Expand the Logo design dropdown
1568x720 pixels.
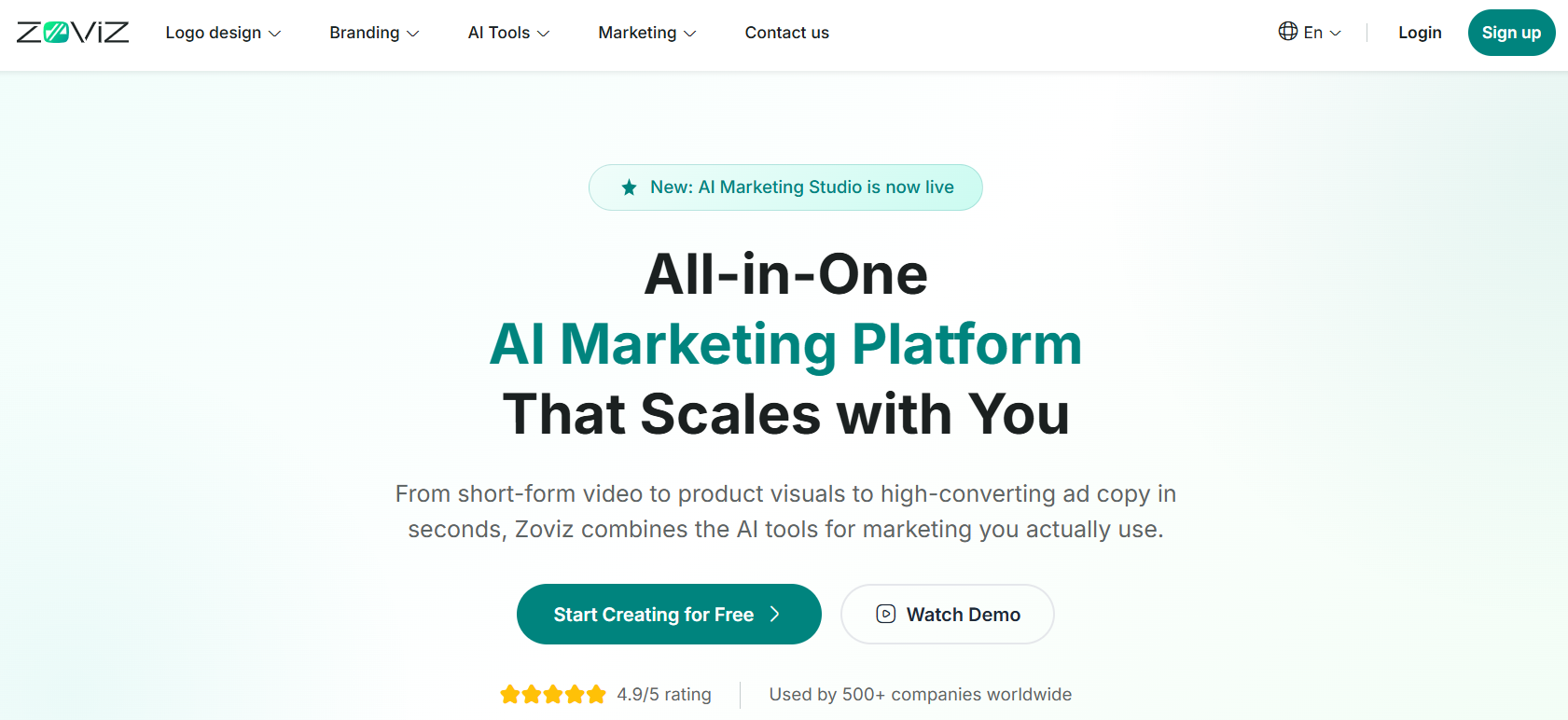click(223, 33)
